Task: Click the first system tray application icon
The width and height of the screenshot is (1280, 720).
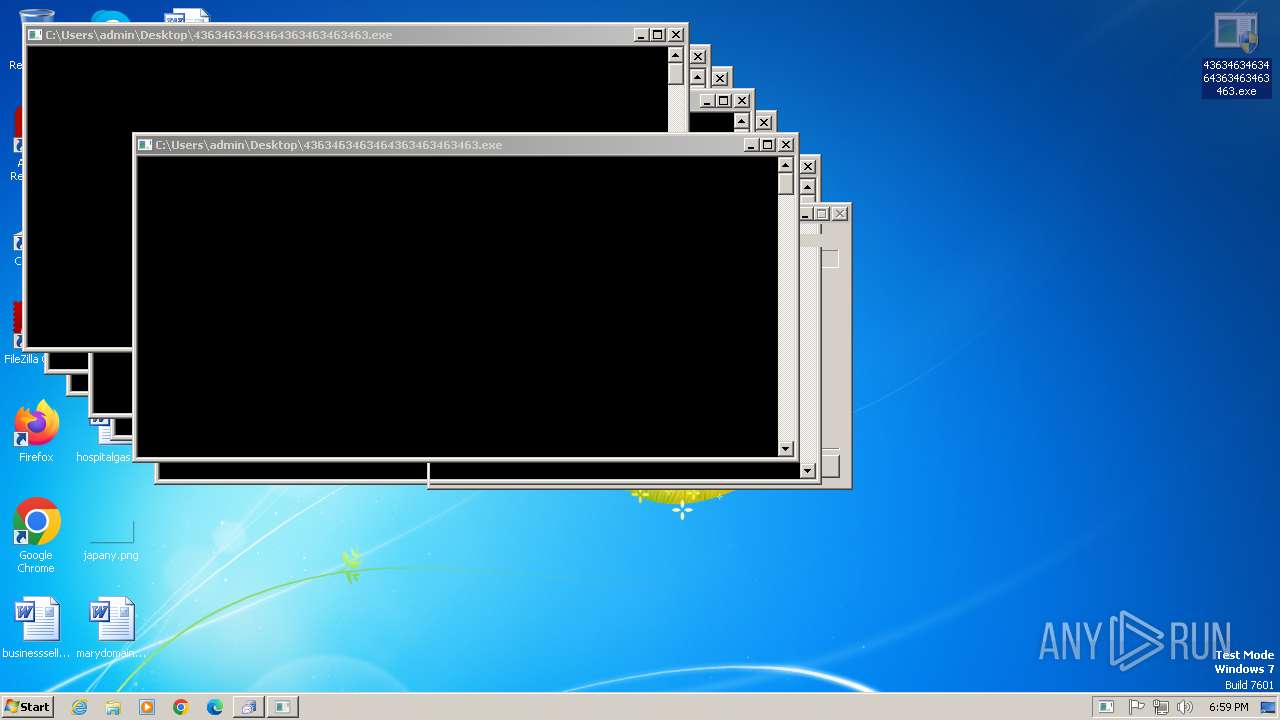Action: 1105,707
